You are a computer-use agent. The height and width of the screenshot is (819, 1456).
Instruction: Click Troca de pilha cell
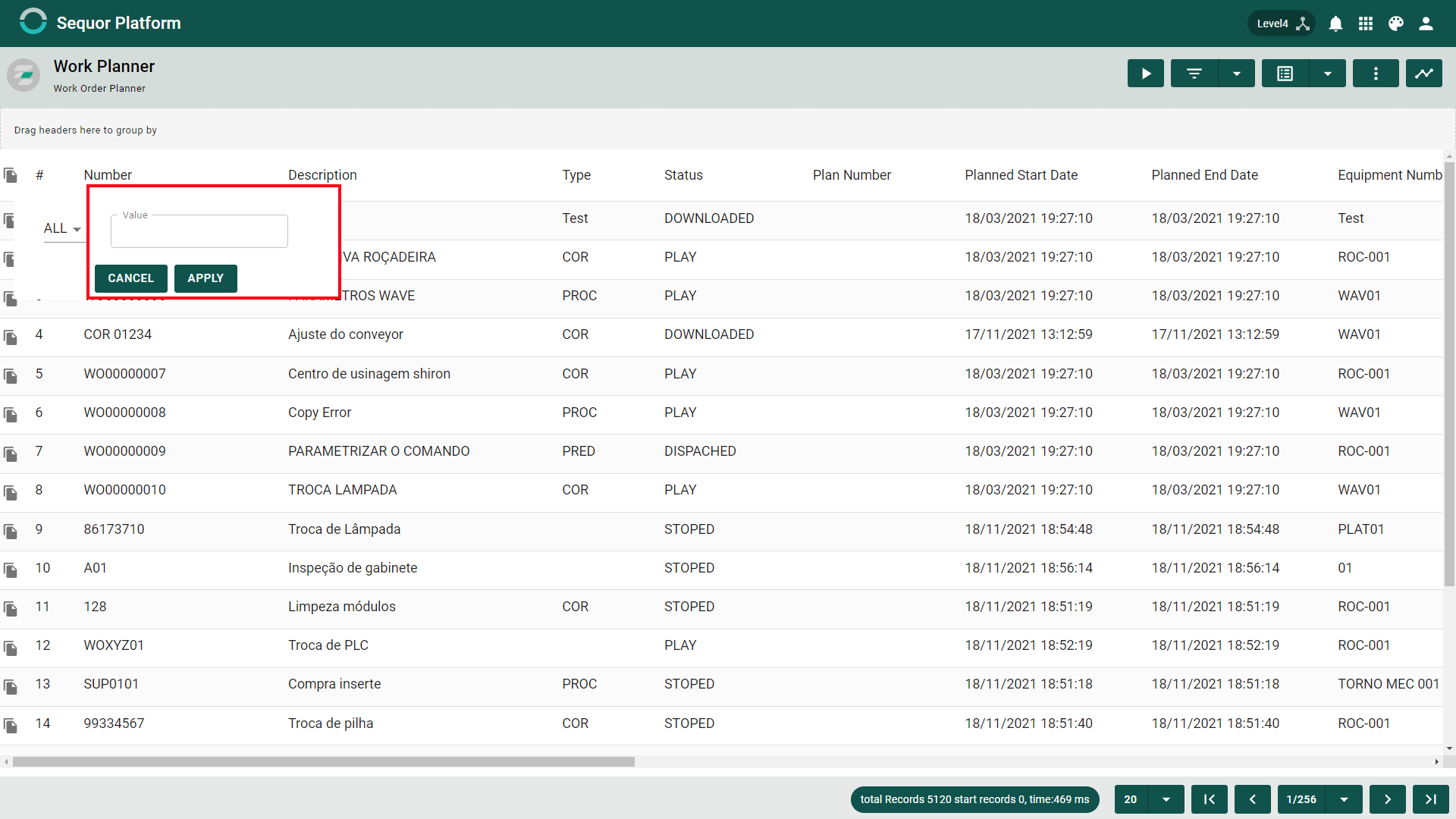click(330, 723)
